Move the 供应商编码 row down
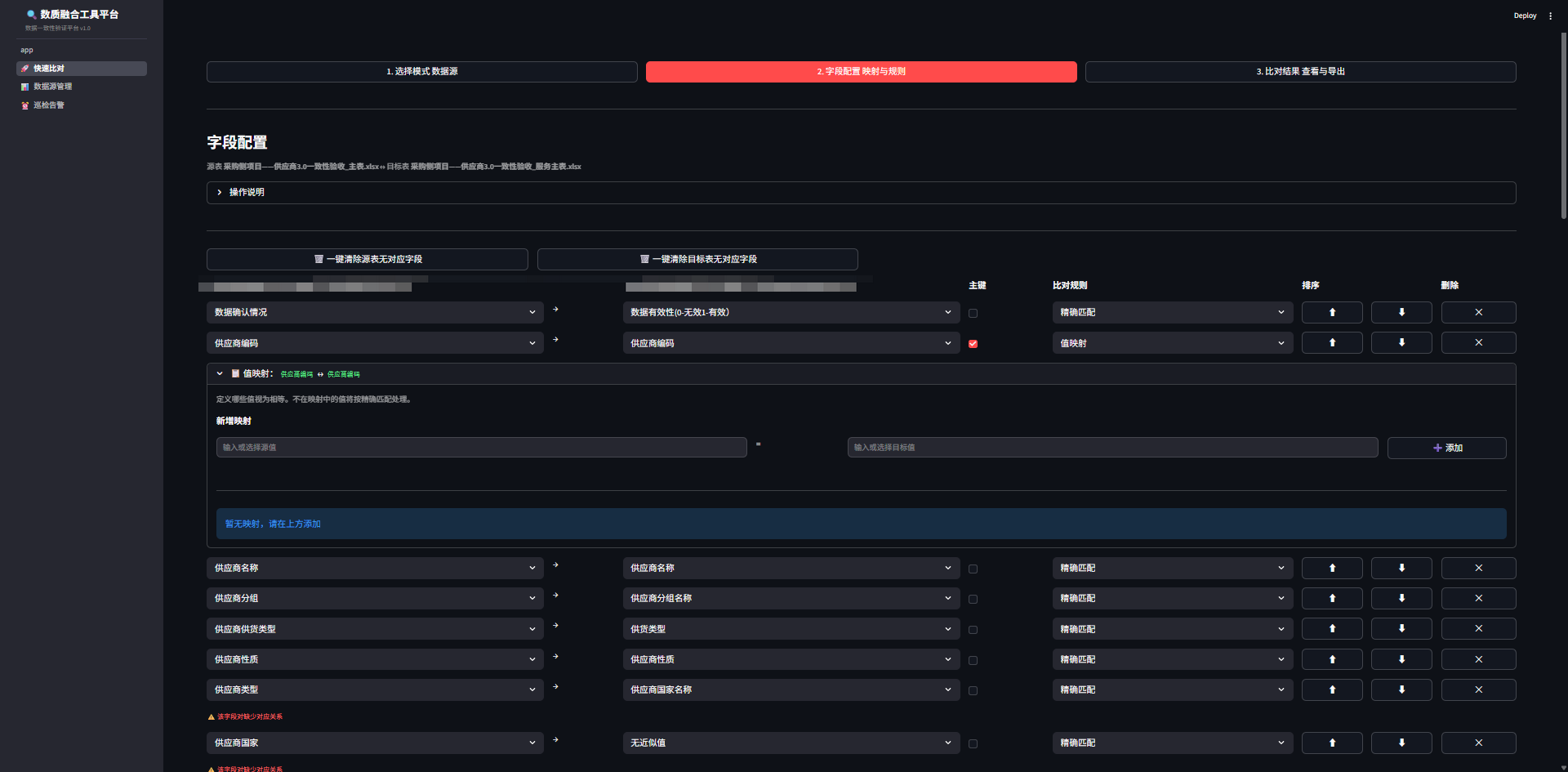Viewport: 1568px width, 772px height. (1401, 343)
